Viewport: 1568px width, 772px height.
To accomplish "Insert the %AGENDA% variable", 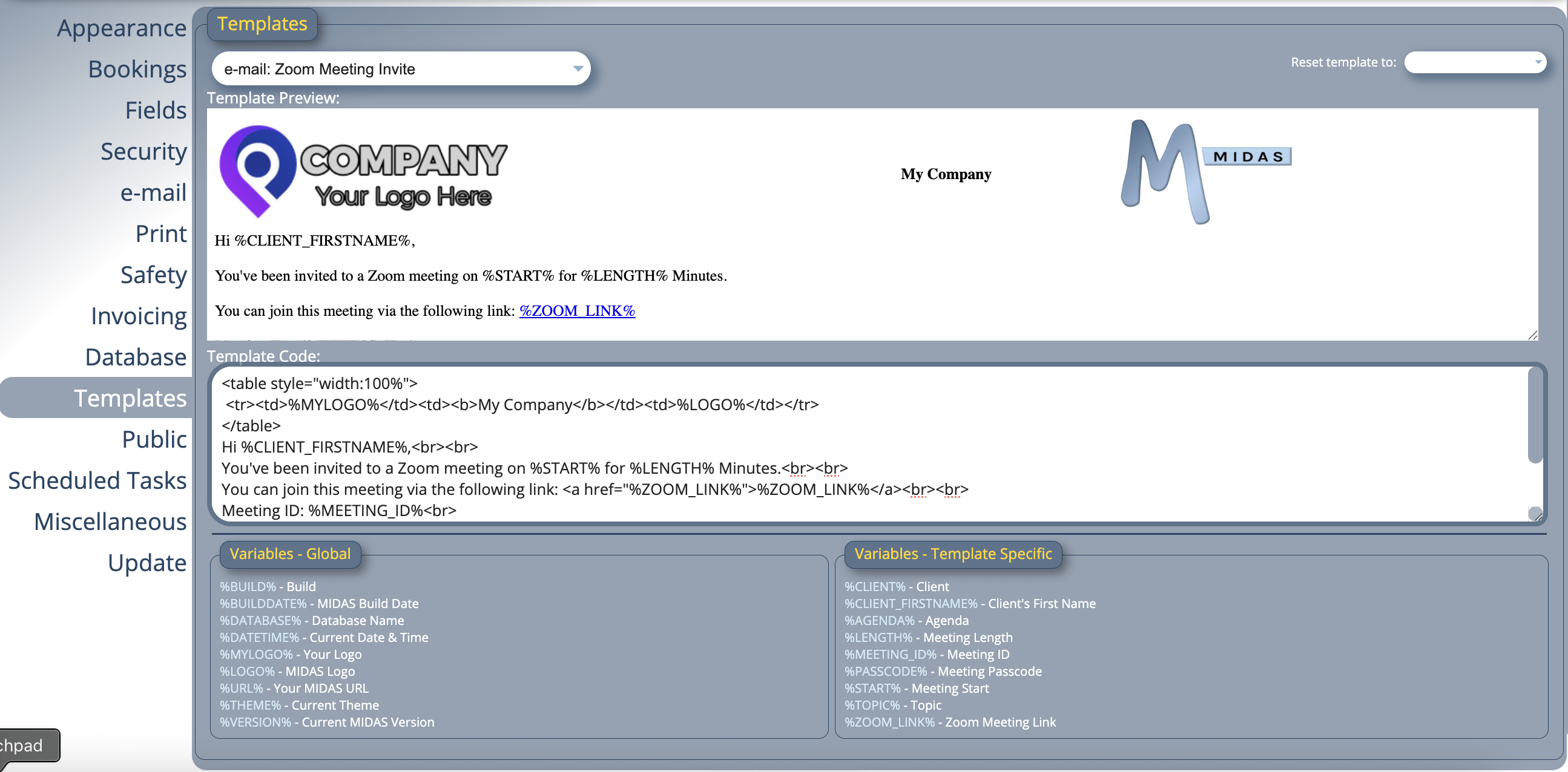I will 879,621.
